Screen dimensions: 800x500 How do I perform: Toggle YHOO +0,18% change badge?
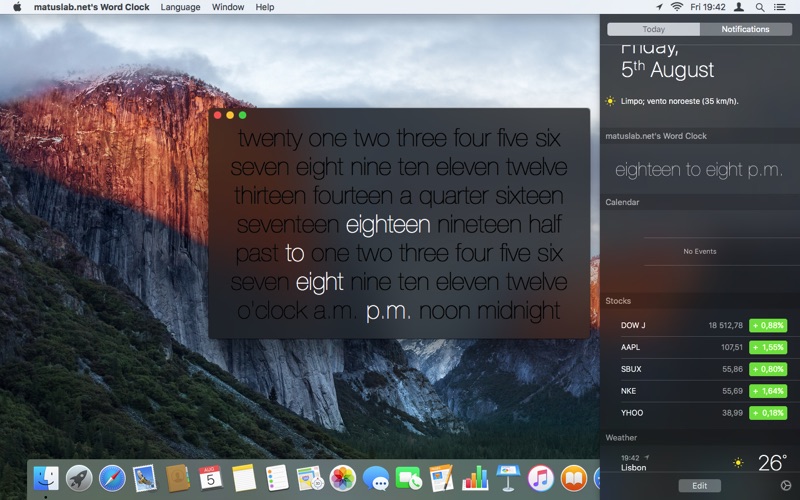pos(768,413)
